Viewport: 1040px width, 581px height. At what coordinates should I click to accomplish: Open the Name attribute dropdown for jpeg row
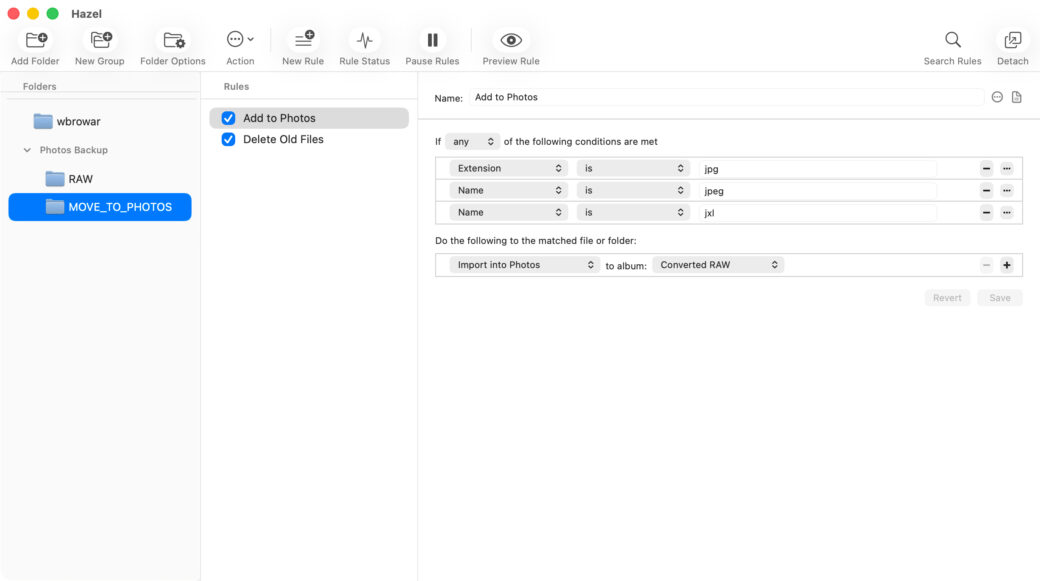pos(508,190)
